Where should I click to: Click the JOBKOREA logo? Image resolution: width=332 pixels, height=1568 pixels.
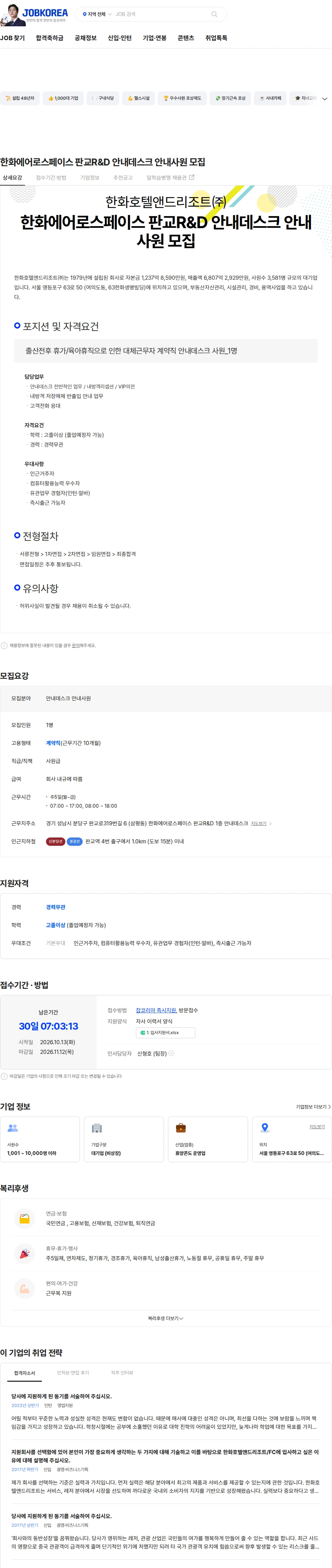(x=45, y=13)
